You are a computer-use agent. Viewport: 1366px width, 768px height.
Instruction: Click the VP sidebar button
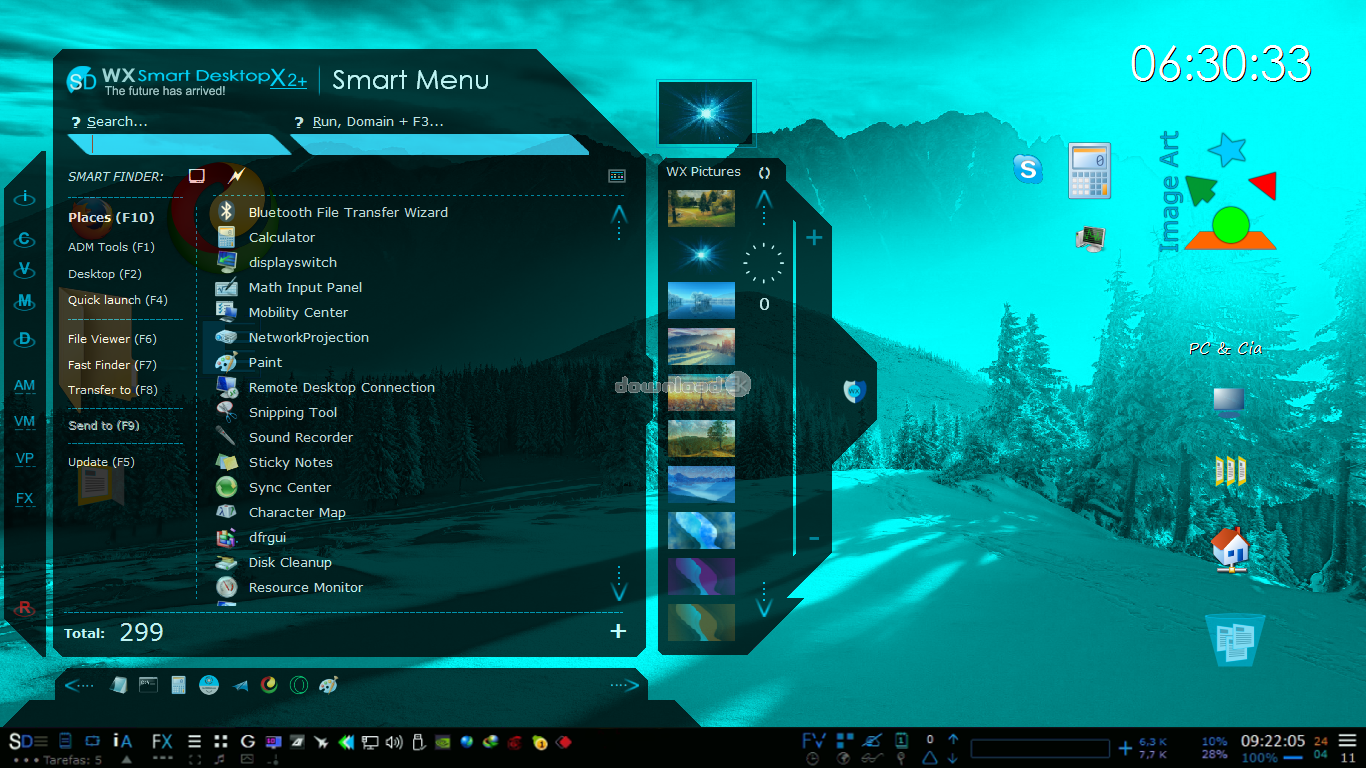click(x=25, y=459)
